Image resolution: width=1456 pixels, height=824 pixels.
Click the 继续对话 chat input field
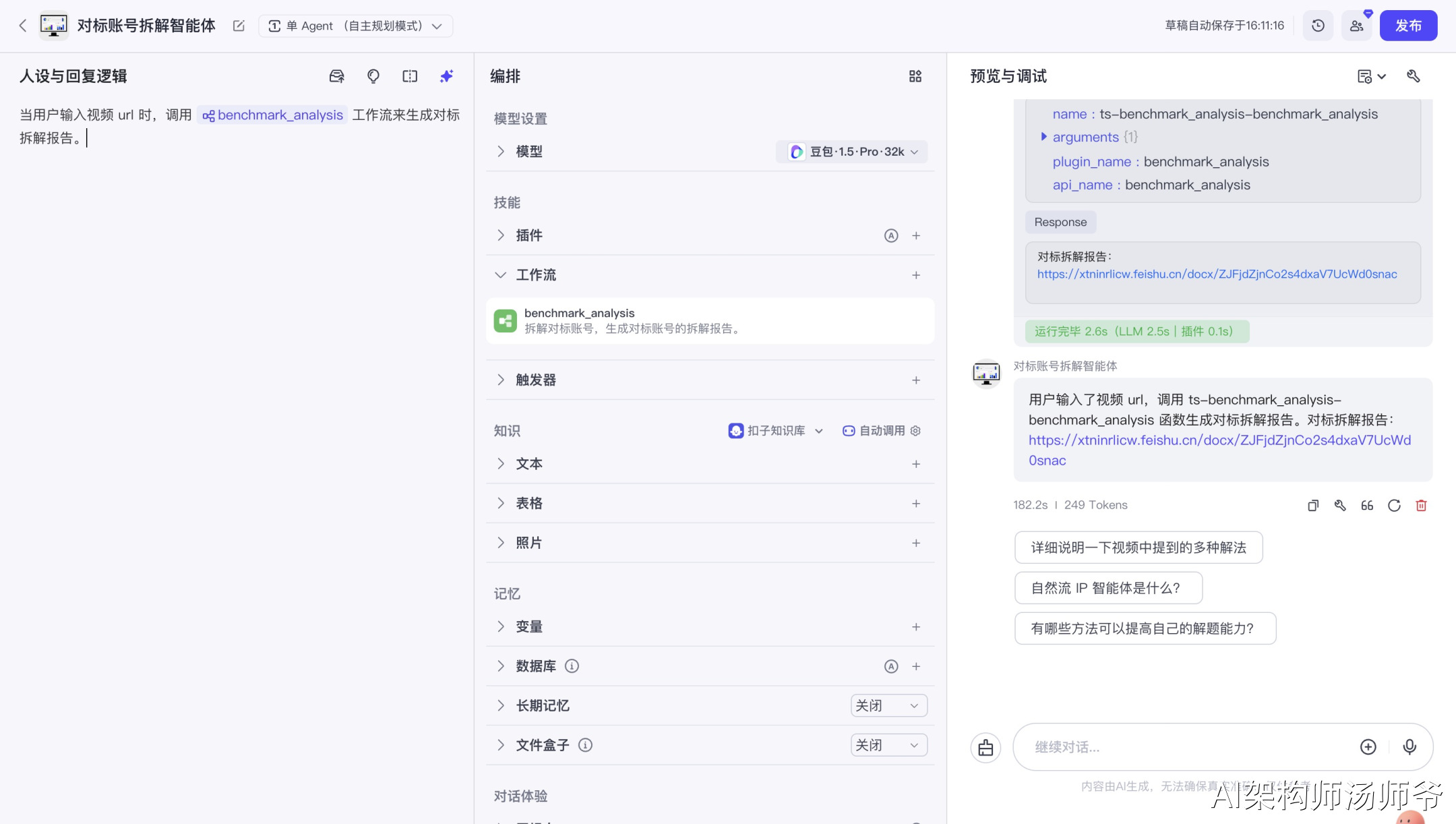coord(1186,747)
